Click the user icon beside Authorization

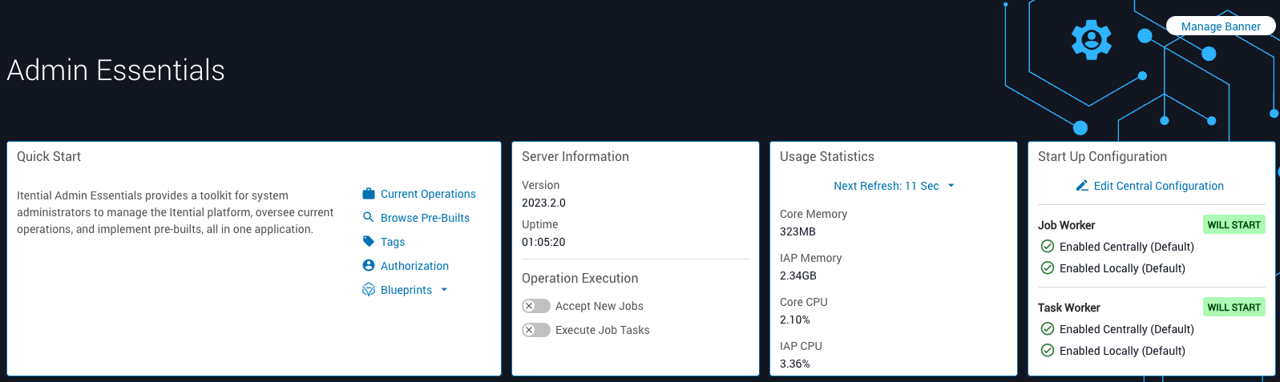[x=368, y=266]
